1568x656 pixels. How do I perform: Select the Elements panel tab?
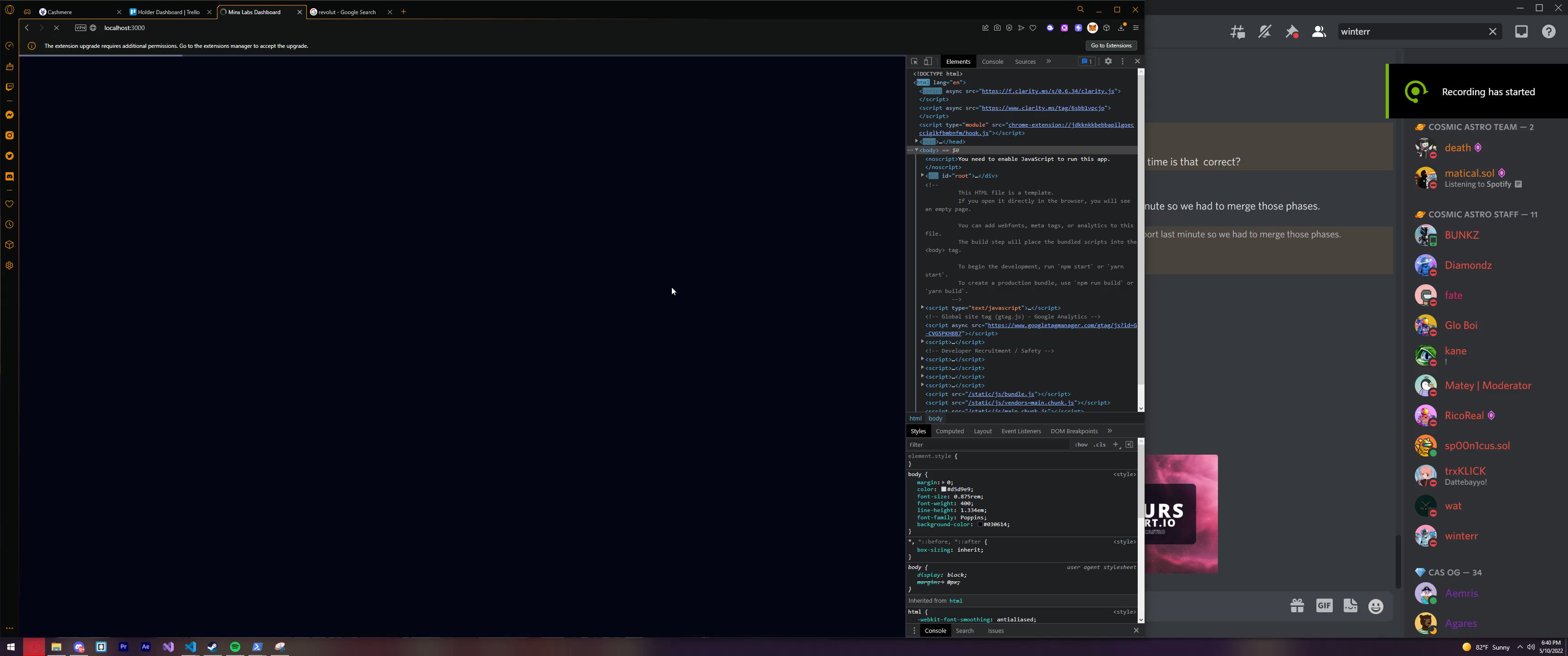[958, 61]
